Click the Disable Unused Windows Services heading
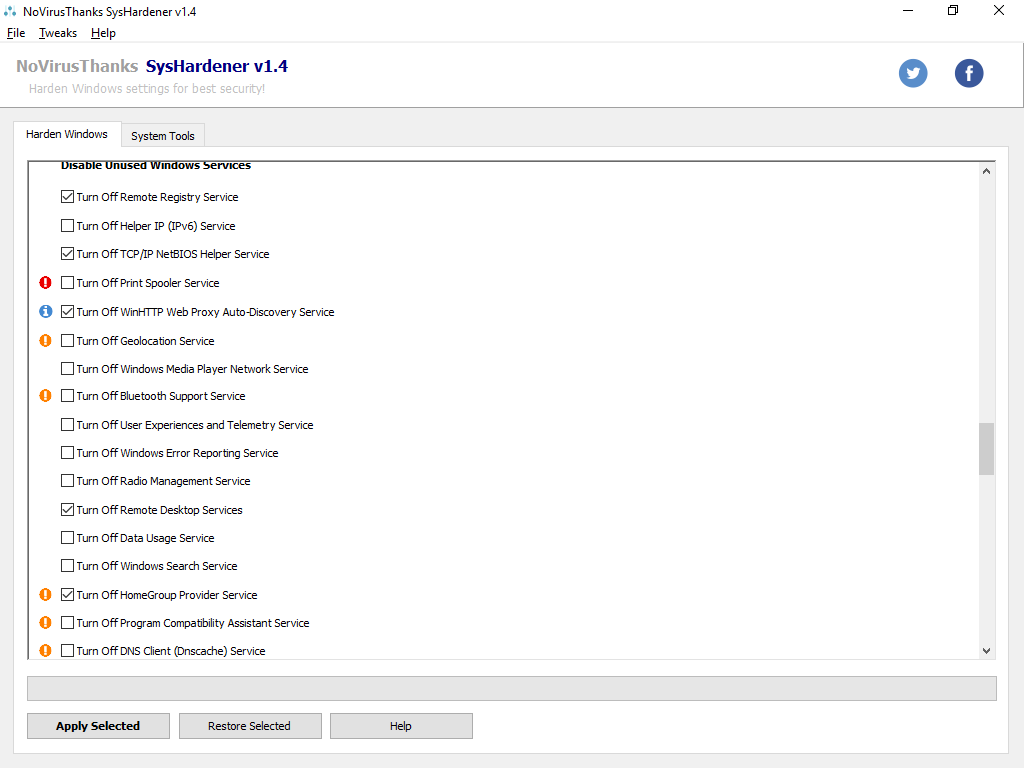This screenshot has height=768, width=1024. click(x=155, y=165)
